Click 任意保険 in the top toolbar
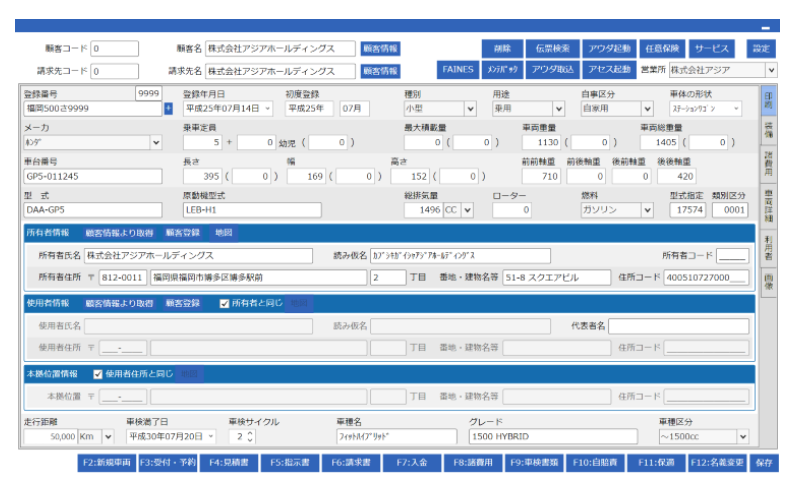The height and width of the screenshot is (489, 793). pyautogui.click(x=660, y=48)
